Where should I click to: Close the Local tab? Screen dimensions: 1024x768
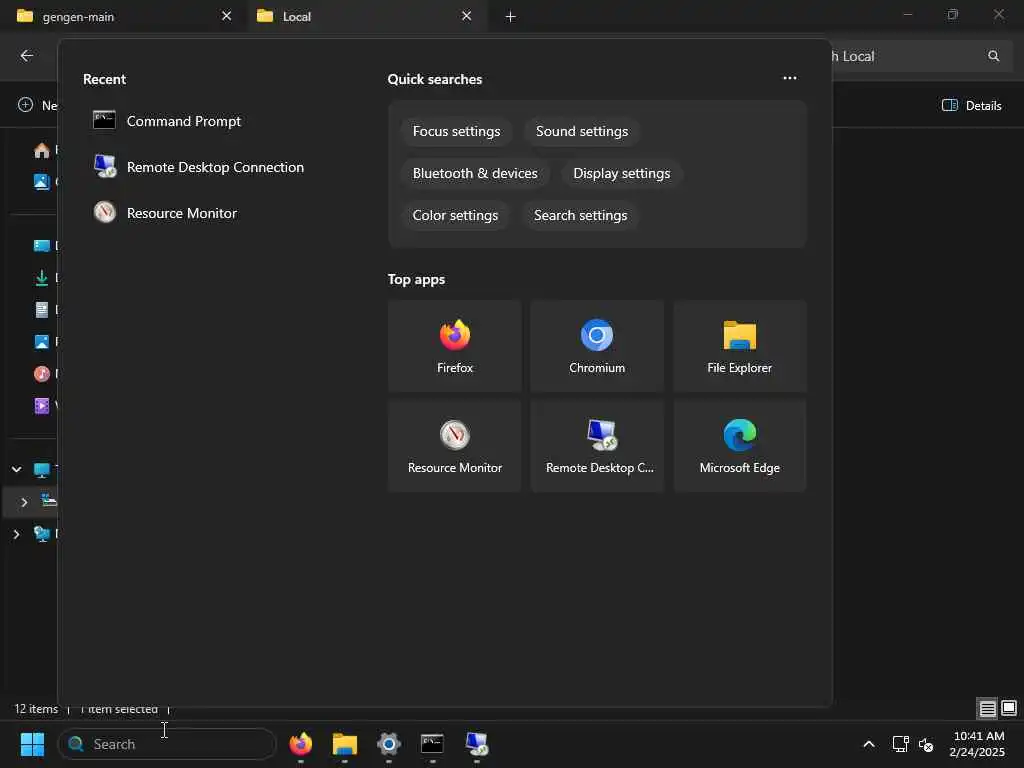466,16
